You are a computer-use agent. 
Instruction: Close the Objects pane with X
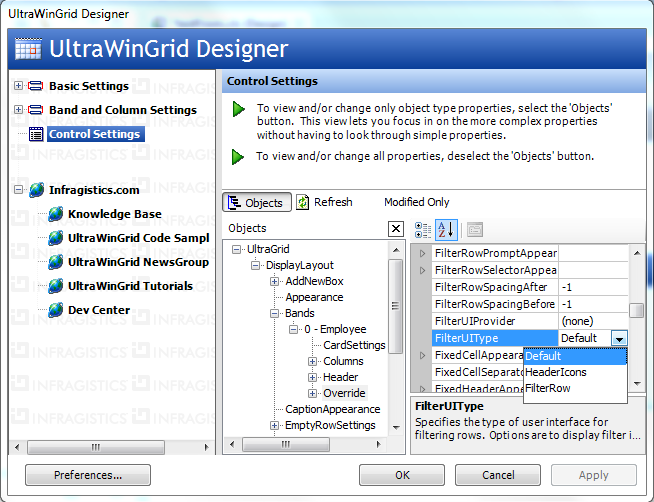tap(396, 229)
